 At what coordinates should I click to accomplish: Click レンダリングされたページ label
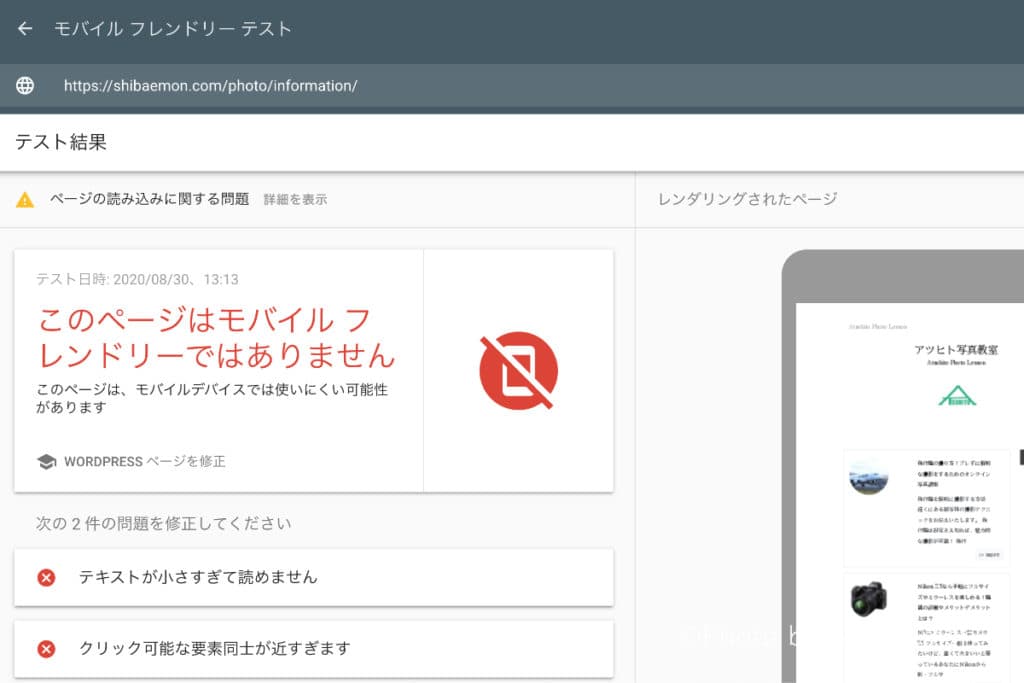coord(747,199)
